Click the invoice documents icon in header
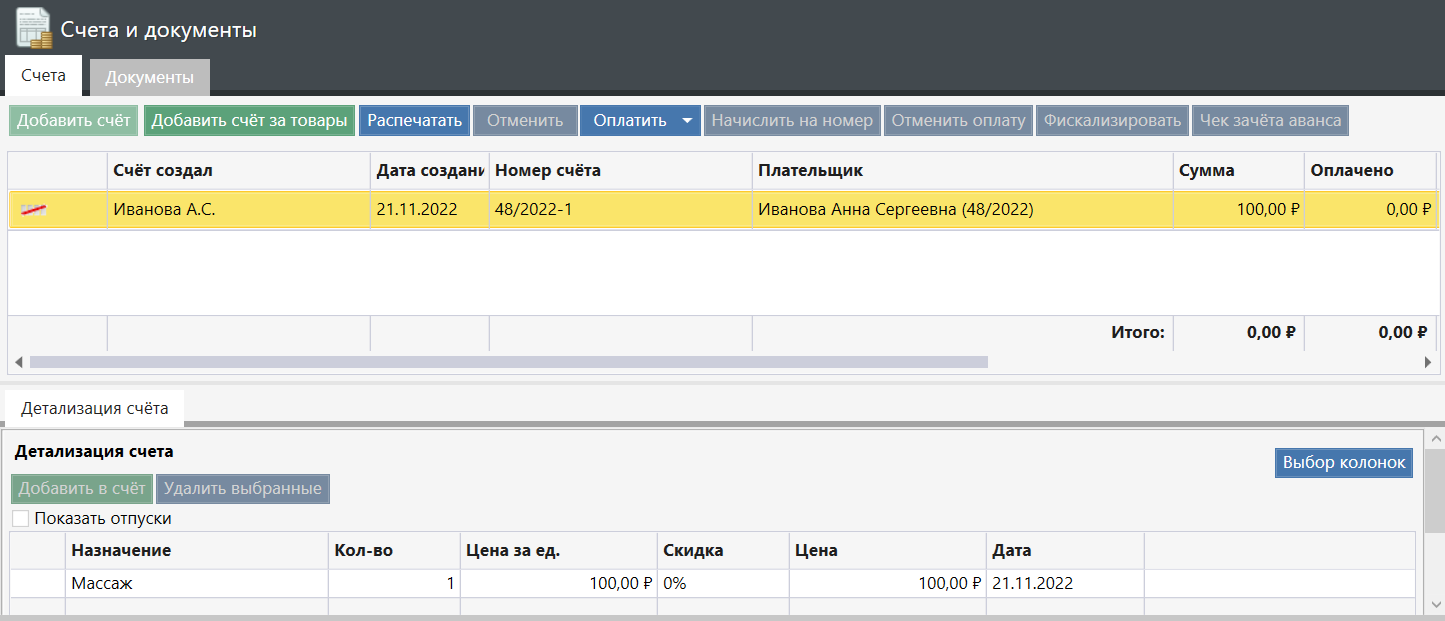The image size is (1445, 621). 34,28
